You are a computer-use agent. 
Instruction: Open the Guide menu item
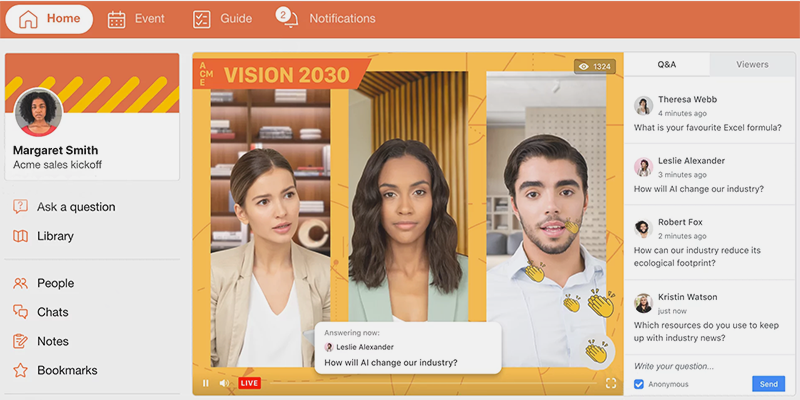pos(222,19)
